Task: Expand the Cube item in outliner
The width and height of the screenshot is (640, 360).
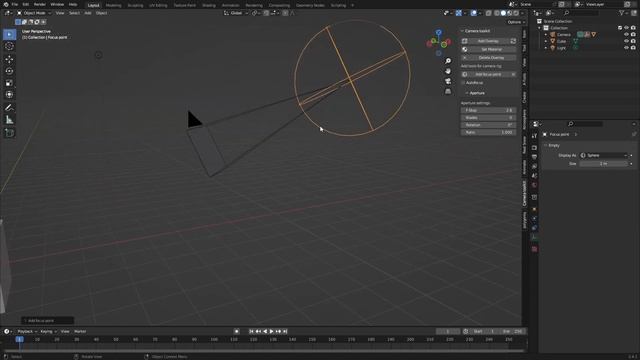Action: point(546,41)
